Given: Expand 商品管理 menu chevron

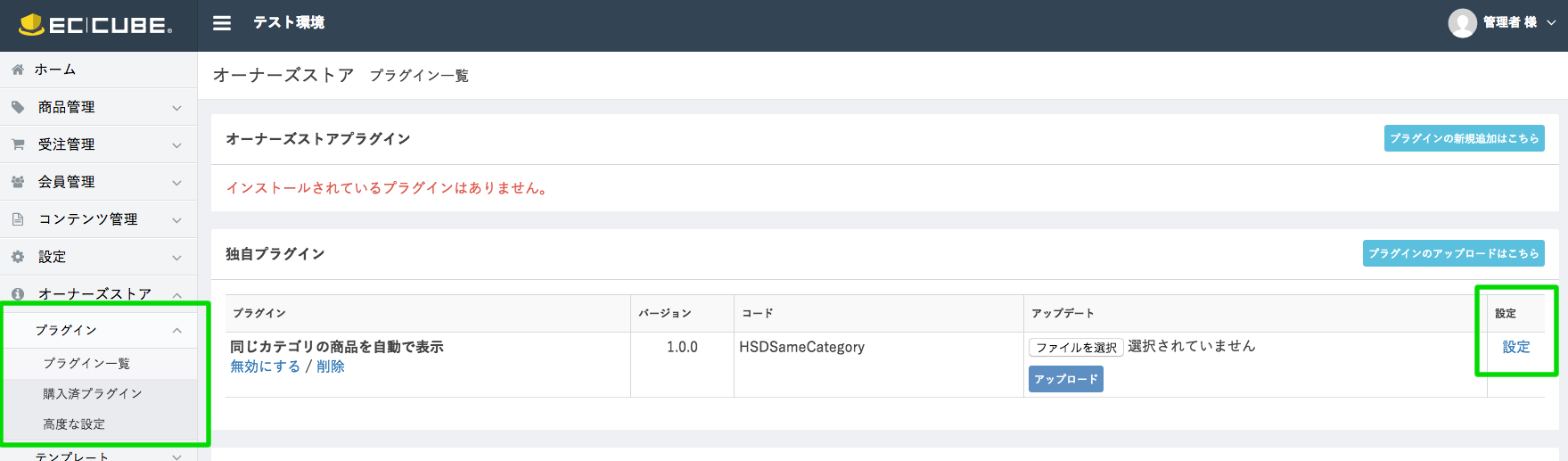Looking at the screenshot, I should coord(177,108).
